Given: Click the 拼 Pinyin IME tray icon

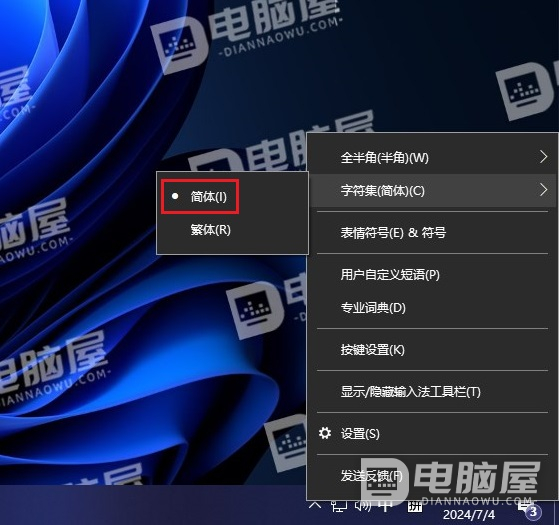Looking at the screenshot, I should coord(414,506).
